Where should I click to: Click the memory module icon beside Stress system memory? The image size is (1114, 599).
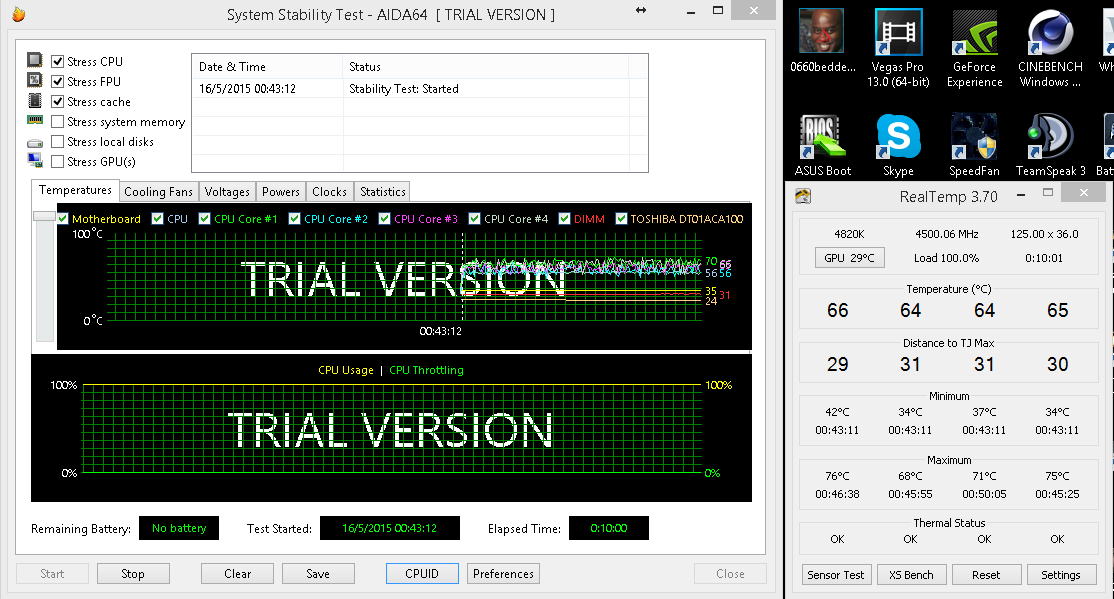(35, 120)
